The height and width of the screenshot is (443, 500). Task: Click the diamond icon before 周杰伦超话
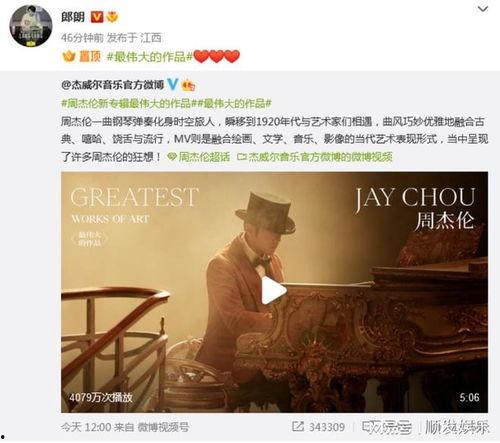[172, 156]
